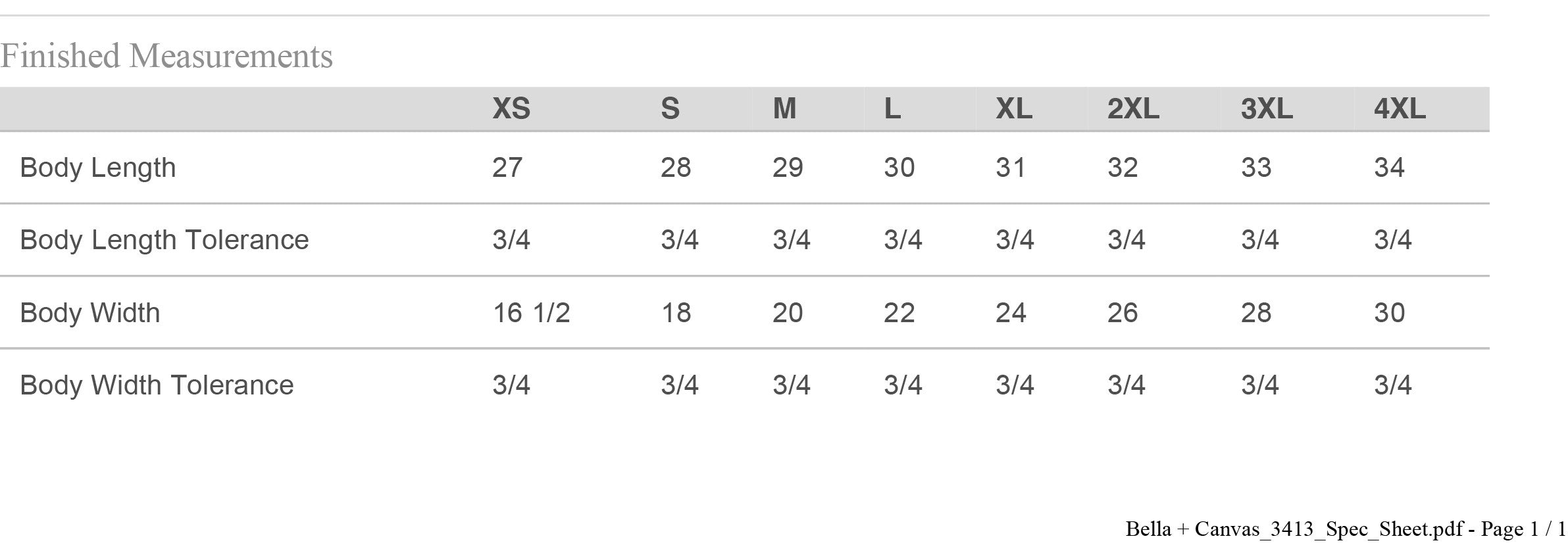
Task: Click the 3XL body width value 28
Action: pos(1255,313)
